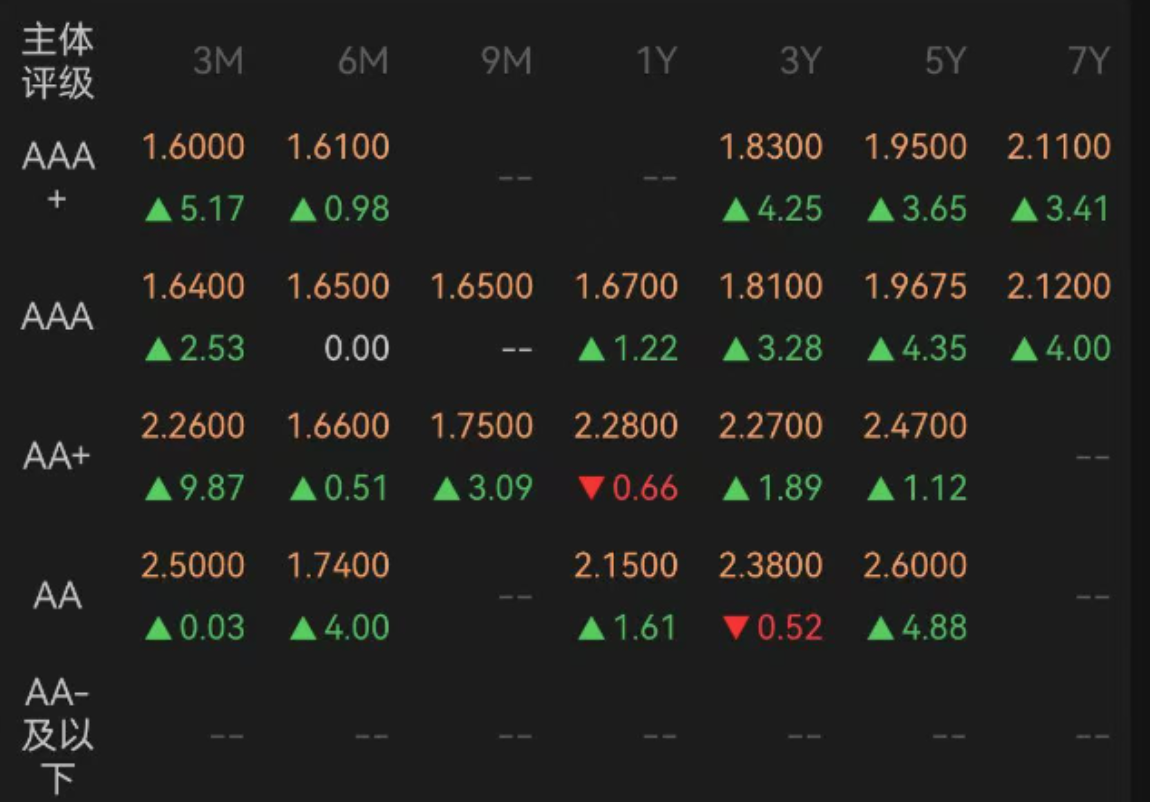
Task: Click the 3M tenor column header
Action: pyautogui.click(x=218, y=60)
